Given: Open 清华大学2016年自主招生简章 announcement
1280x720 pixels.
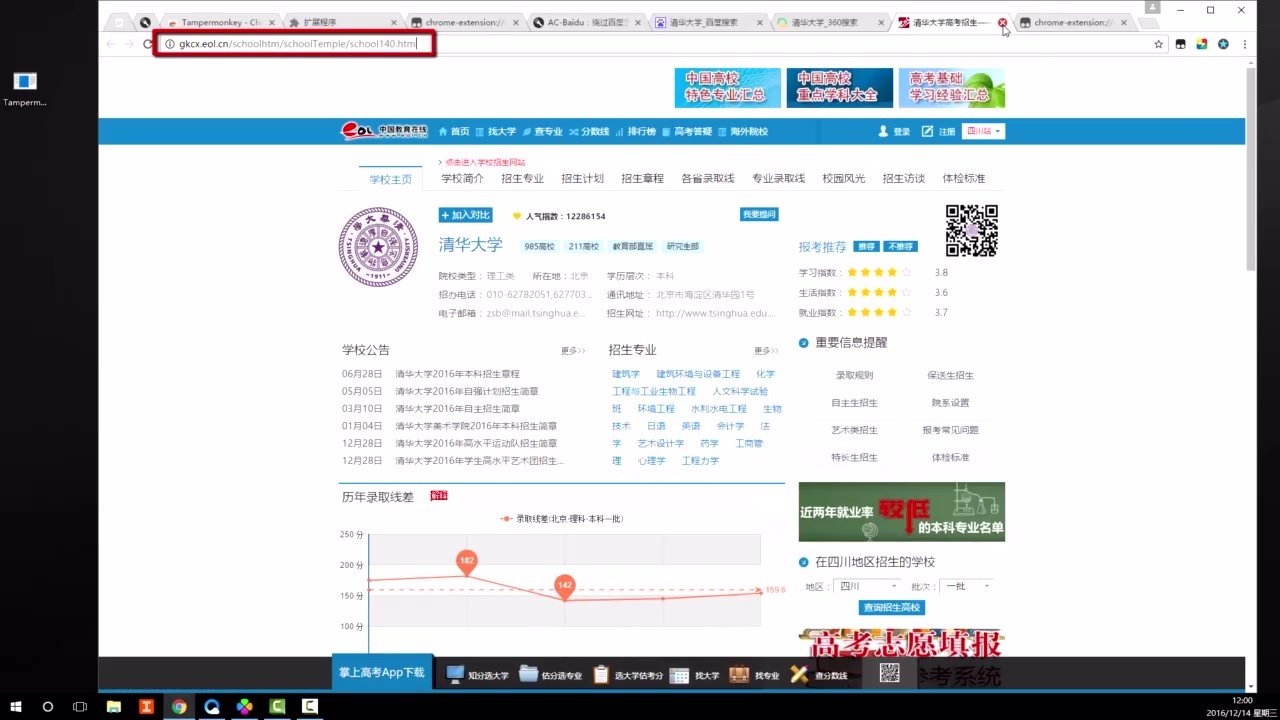Looking at the screenshot, I should click(457, 408).
